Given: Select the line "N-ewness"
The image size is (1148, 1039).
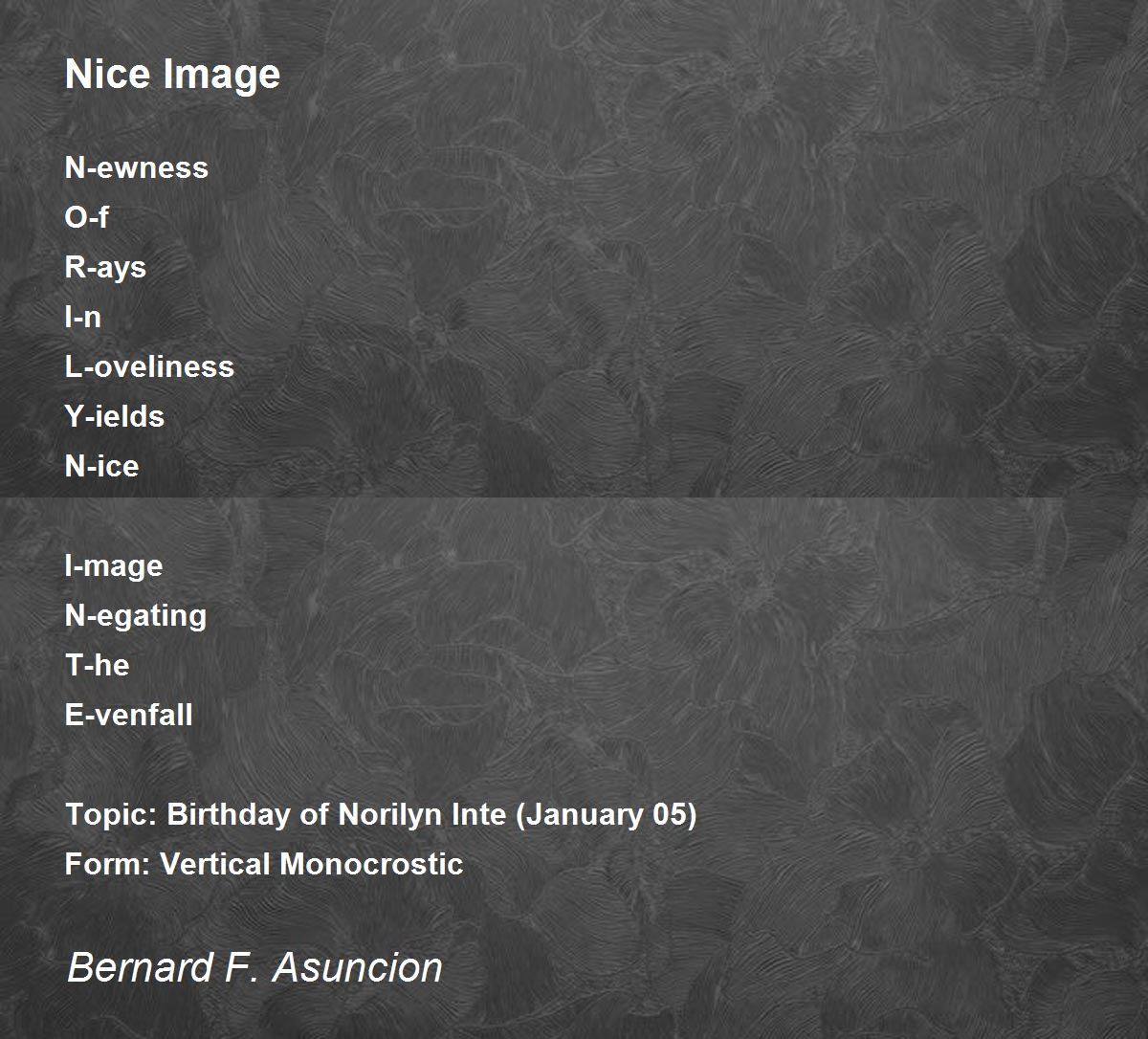Looking at the screenshot, I should click(136, 167).
